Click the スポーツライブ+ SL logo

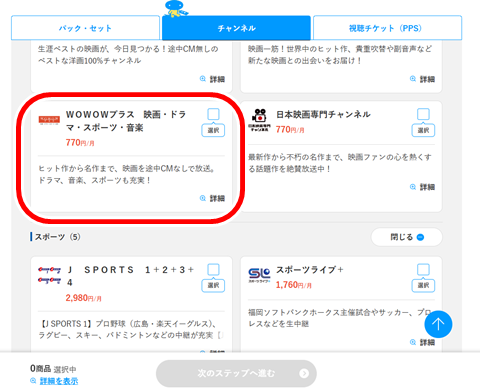(x=260, y=275)
